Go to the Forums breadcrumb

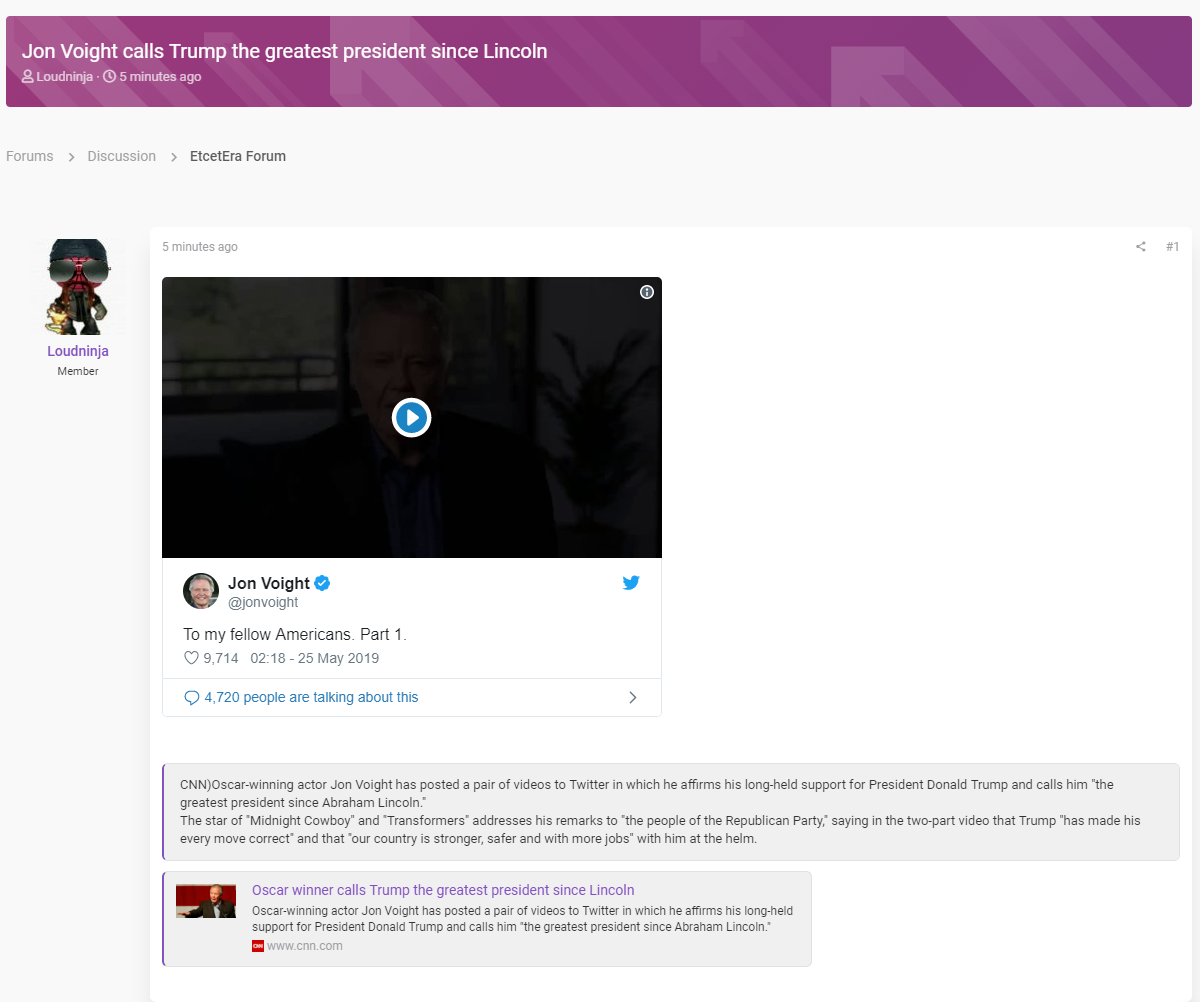(x=30, y=156)
